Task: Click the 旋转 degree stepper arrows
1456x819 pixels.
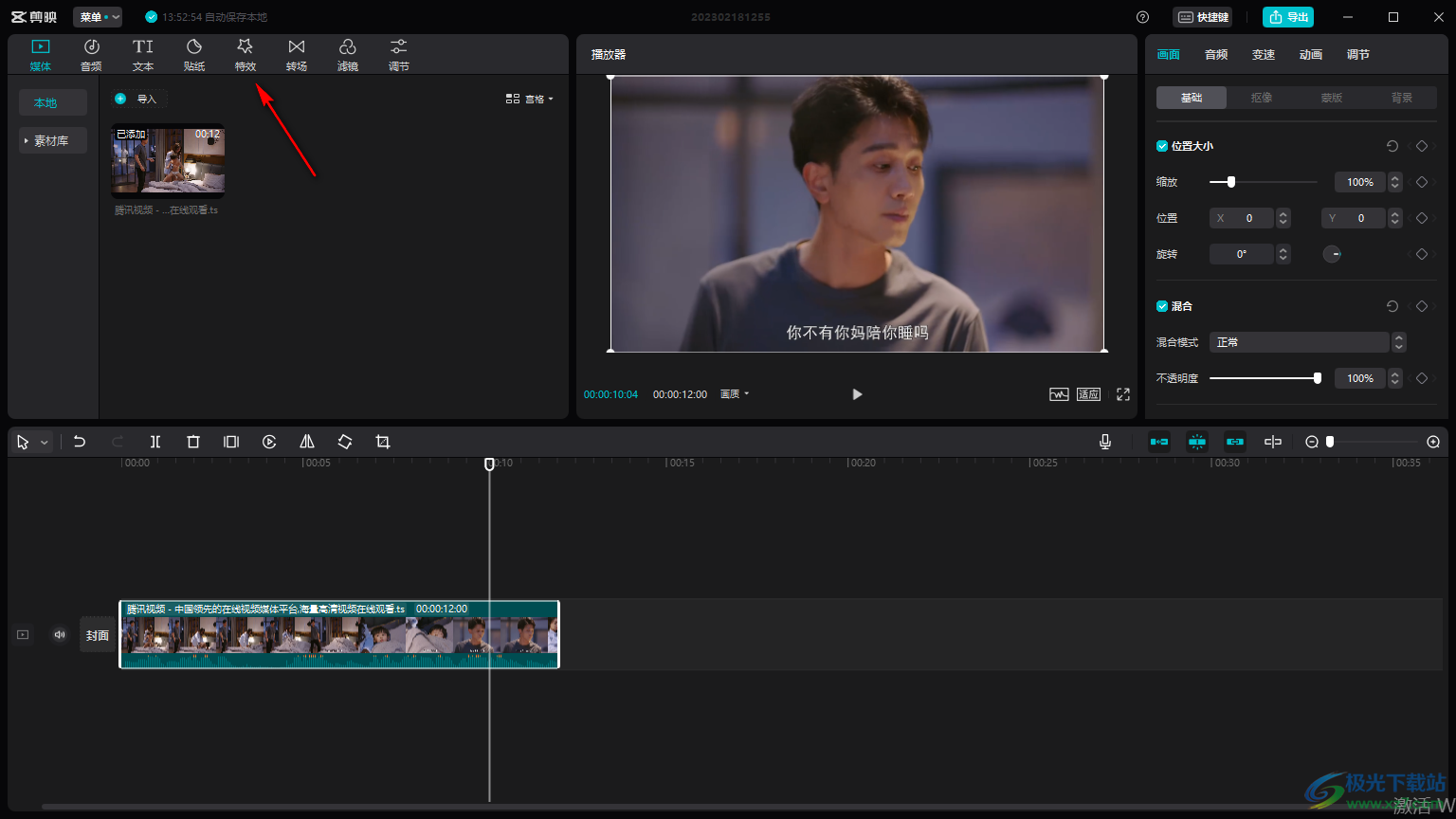Action: pyautogui.click(x=1283, y=254)
